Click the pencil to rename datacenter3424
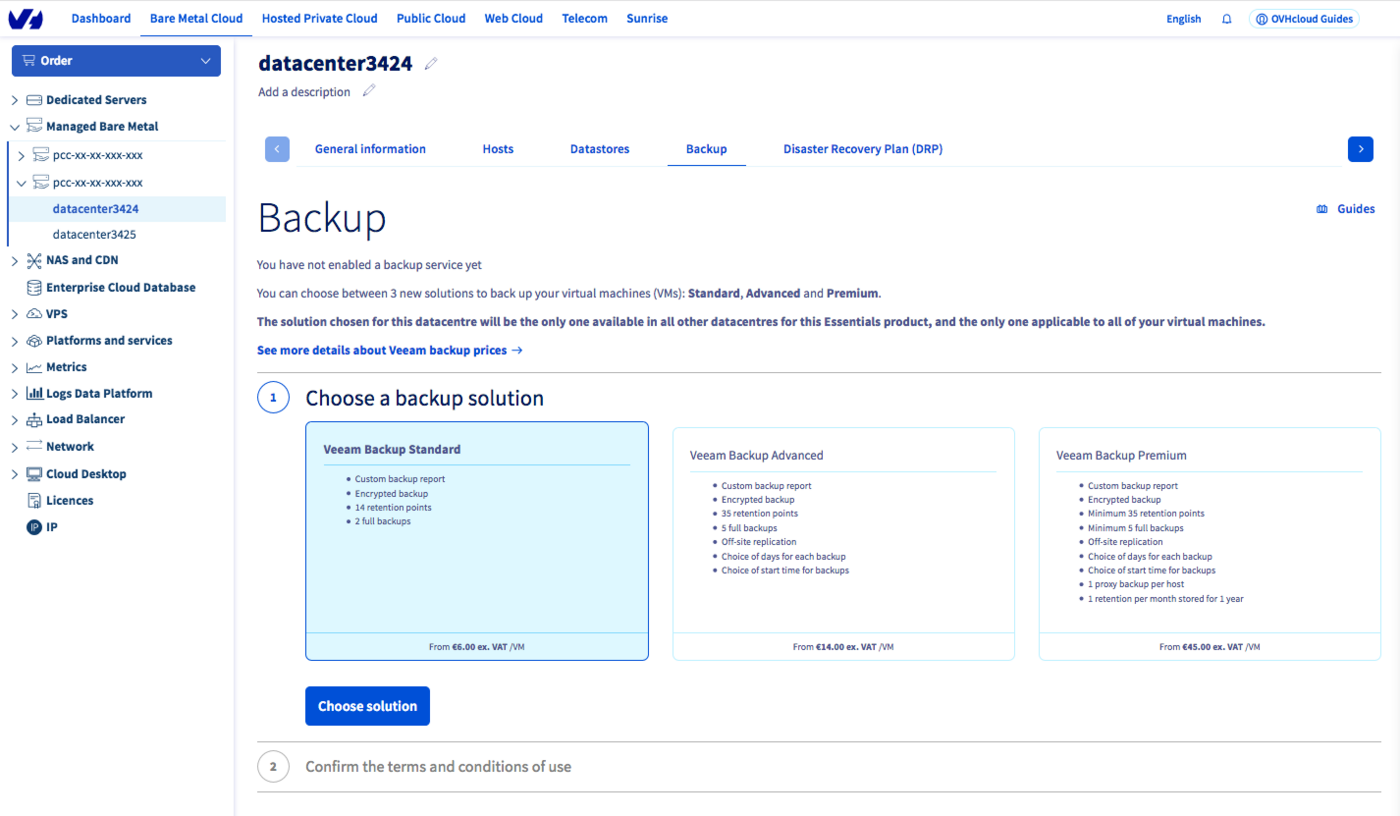 [431, 62]
